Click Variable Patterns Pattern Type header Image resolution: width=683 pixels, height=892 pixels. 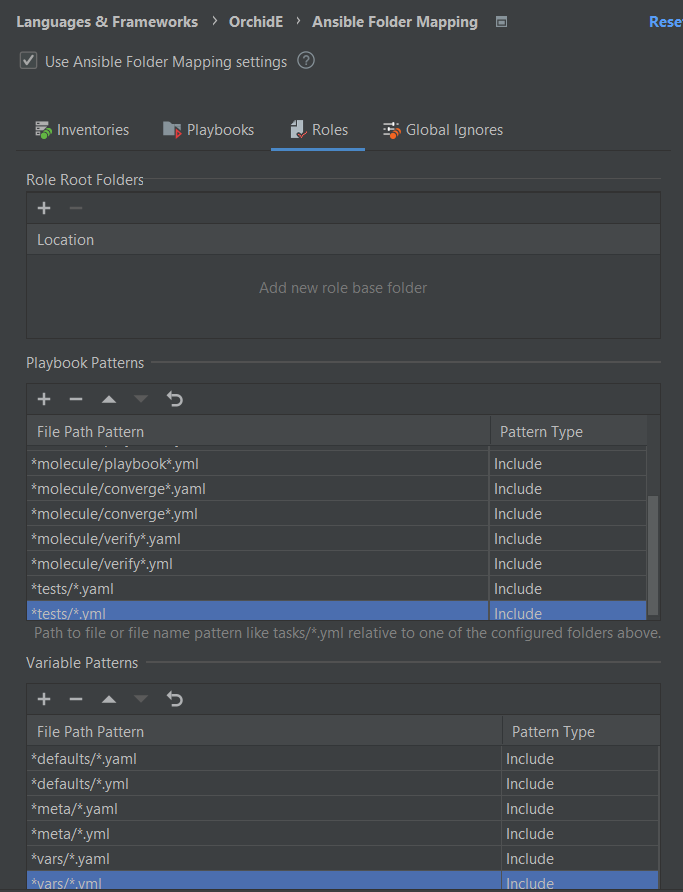point(581,731)
